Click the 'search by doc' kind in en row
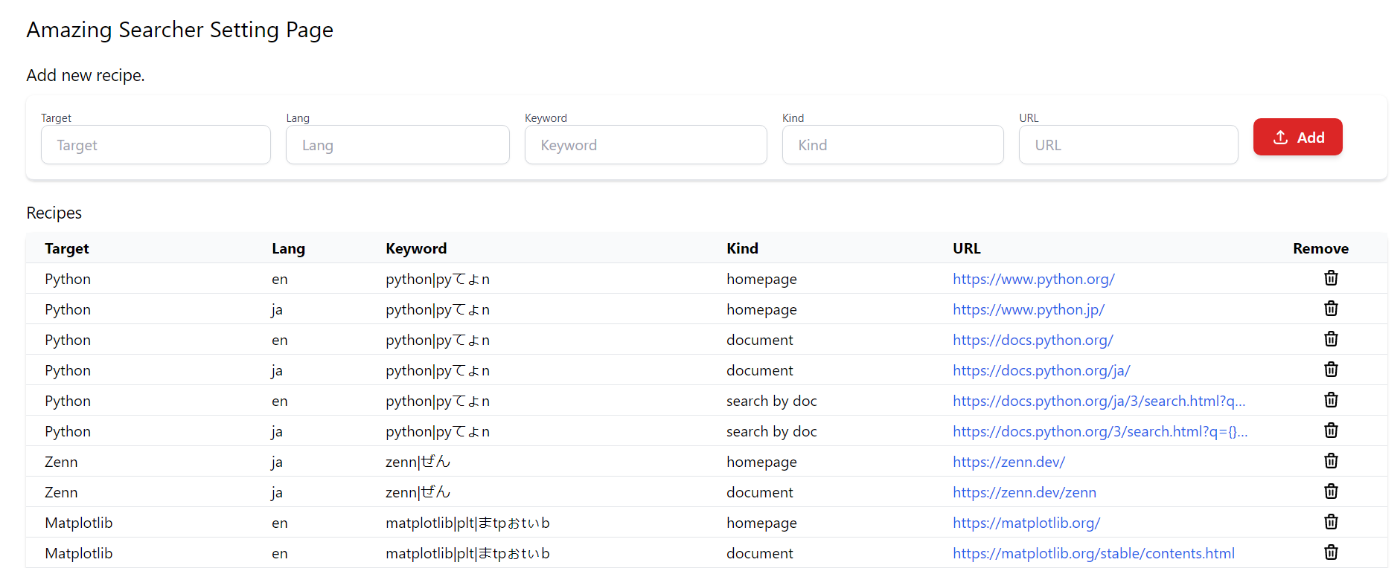Screen dimensions: 1400x568 tap(772, 401)
